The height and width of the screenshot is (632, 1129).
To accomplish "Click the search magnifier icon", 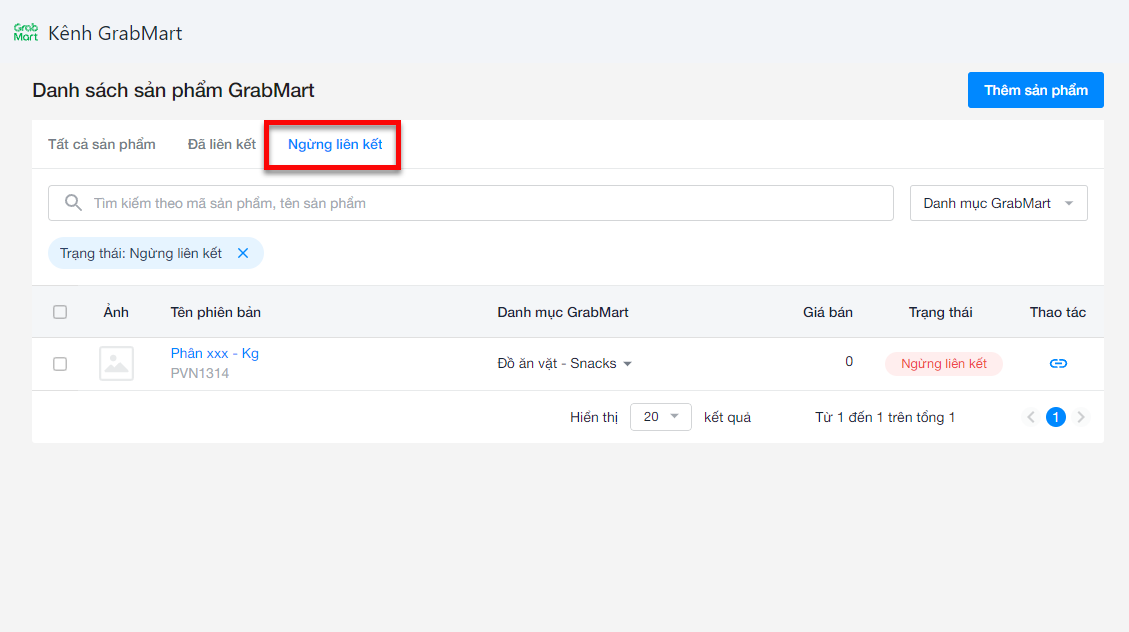I will point(73,203).
